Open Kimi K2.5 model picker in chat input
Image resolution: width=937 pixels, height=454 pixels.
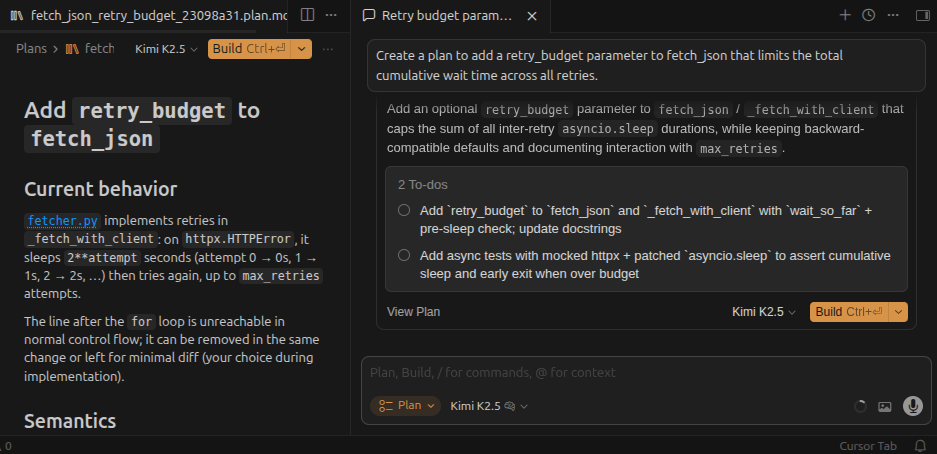coord(489,406)
